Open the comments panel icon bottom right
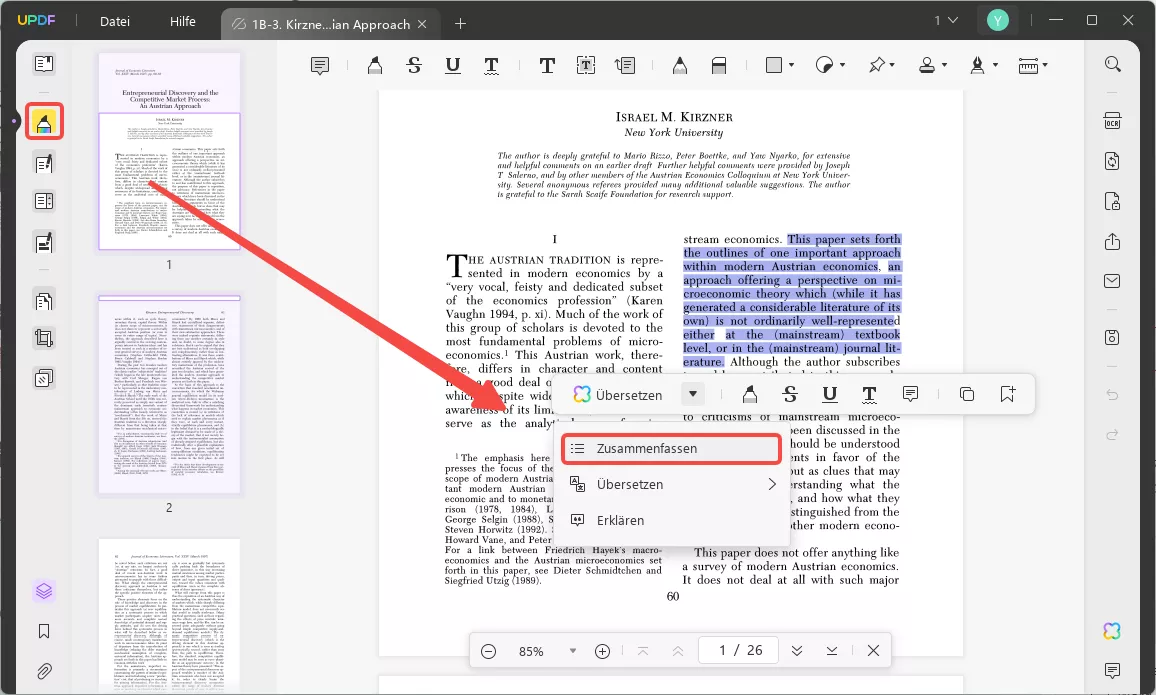This screenshot has width=1156, height=695. [x=1113, y=670]
